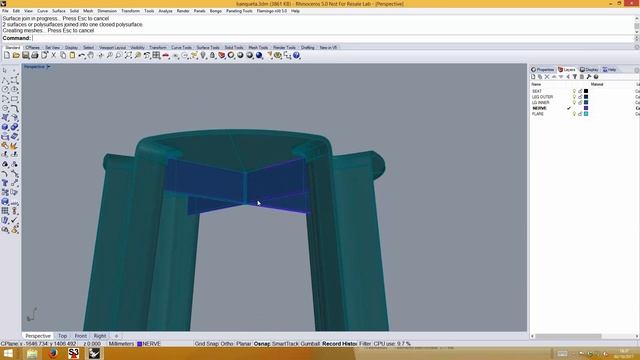Open the Display panel tab
640x360 pixels.
[x=589, y=70]
